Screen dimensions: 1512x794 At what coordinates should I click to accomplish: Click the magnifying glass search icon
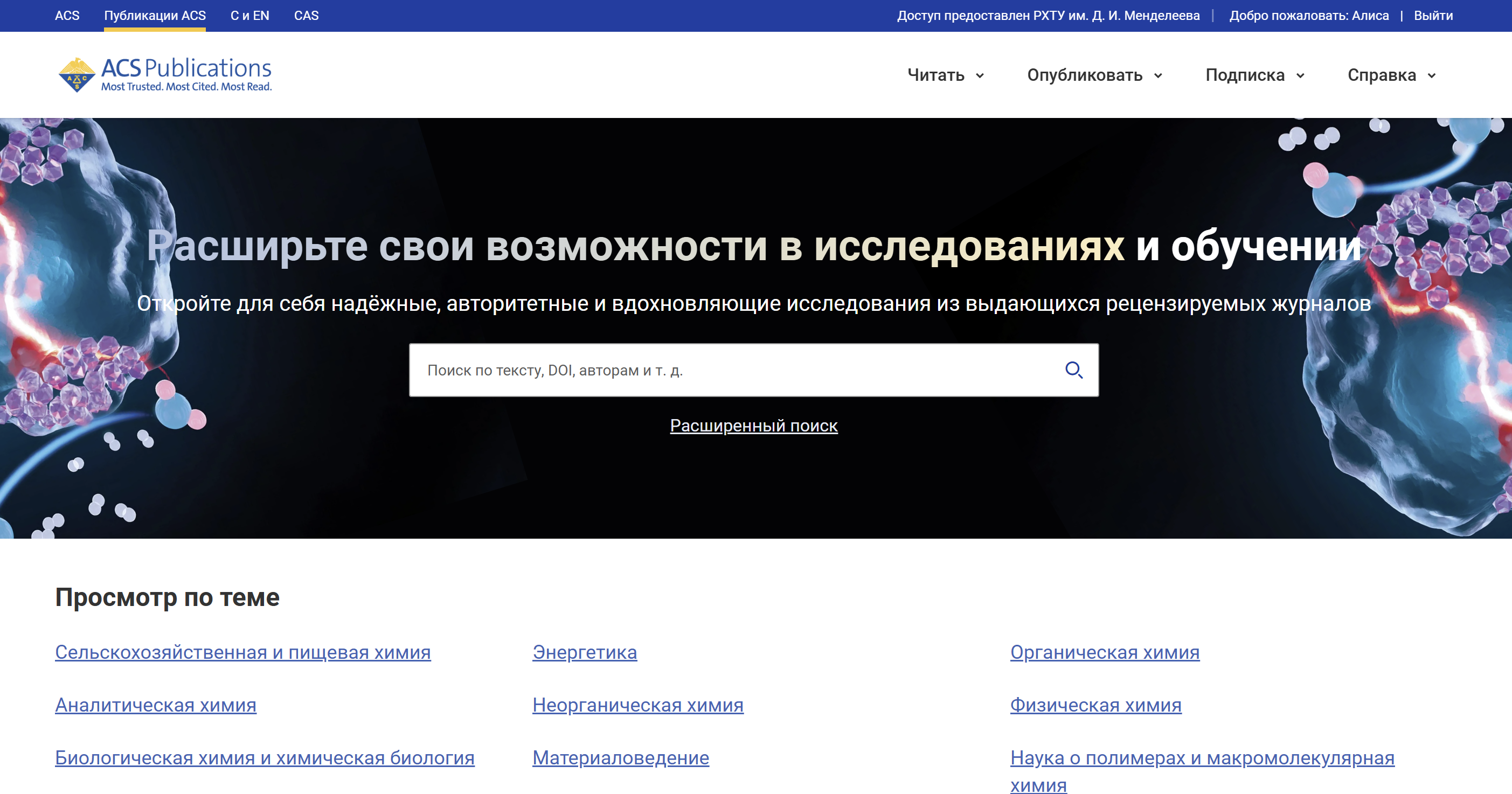click(1073, 370)
